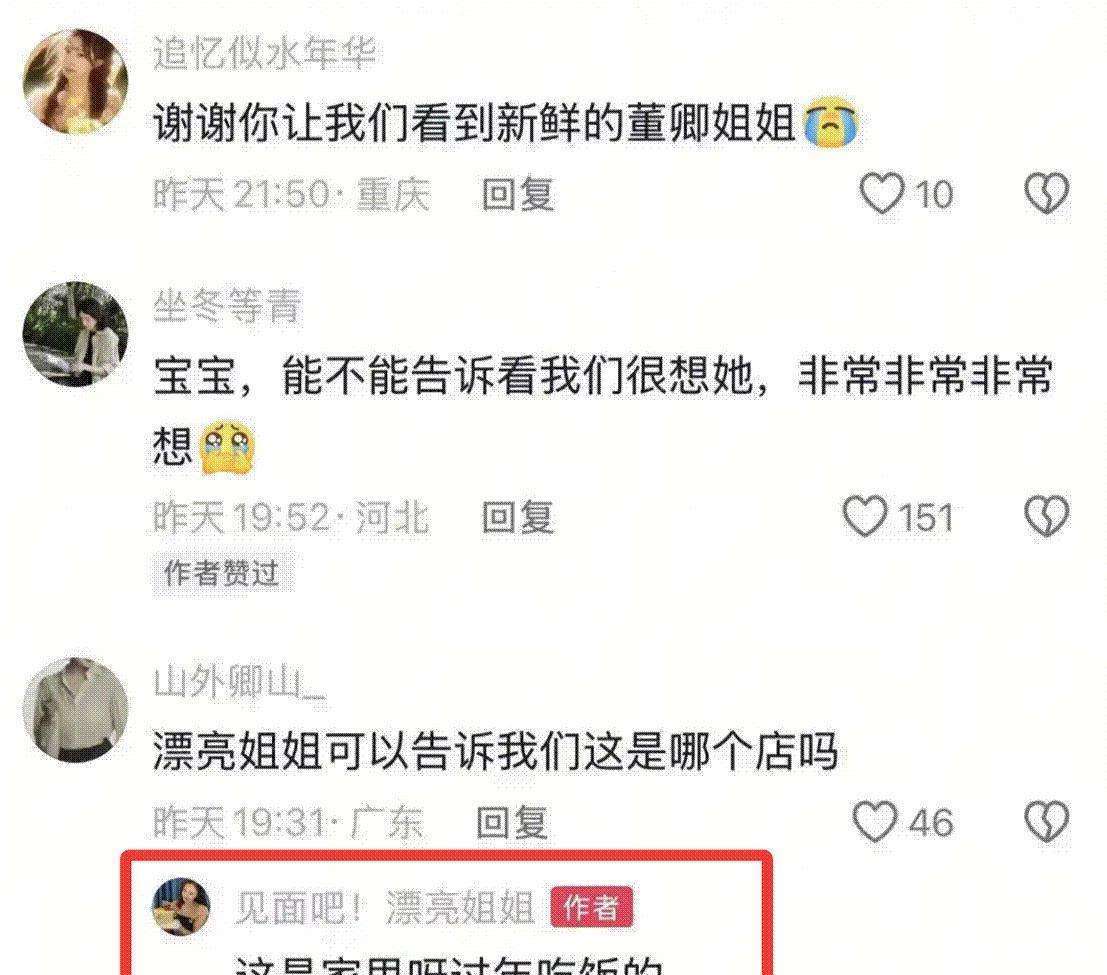Select comment text 漂亮姐姐可以告诉我们这是哪个店吗

click(496, 750)
